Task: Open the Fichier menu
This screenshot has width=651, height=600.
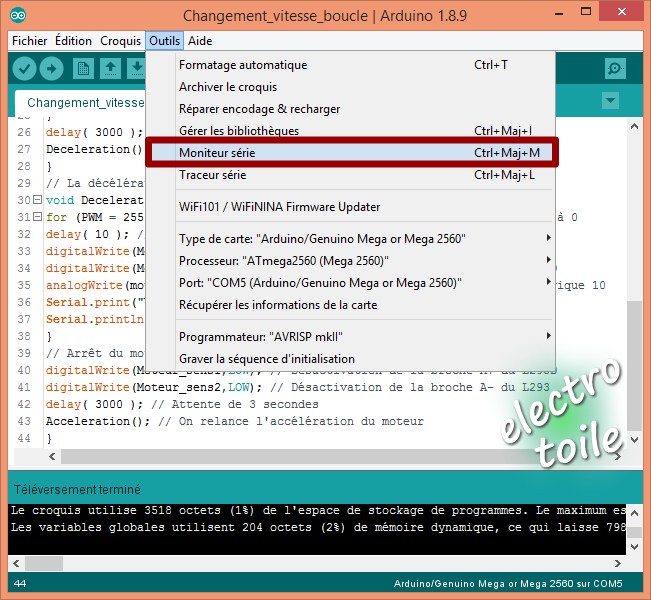Action: coord(29,41)
